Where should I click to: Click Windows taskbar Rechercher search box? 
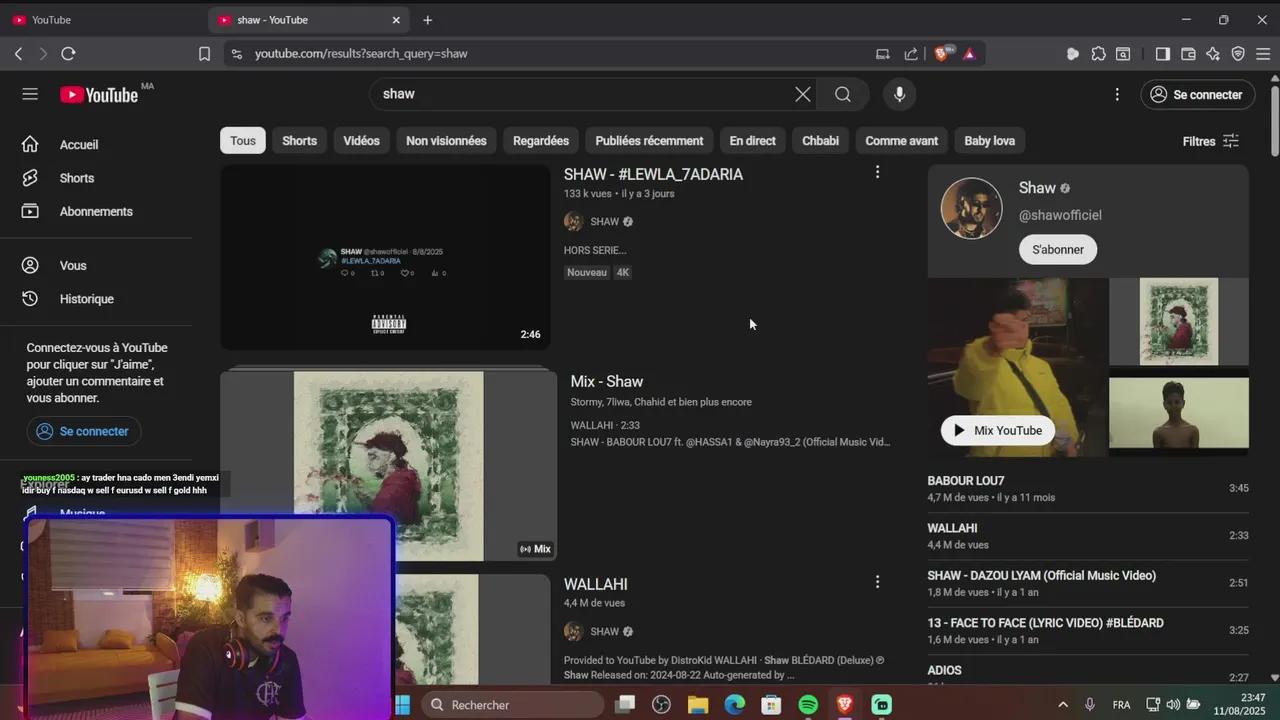[515, 705]
